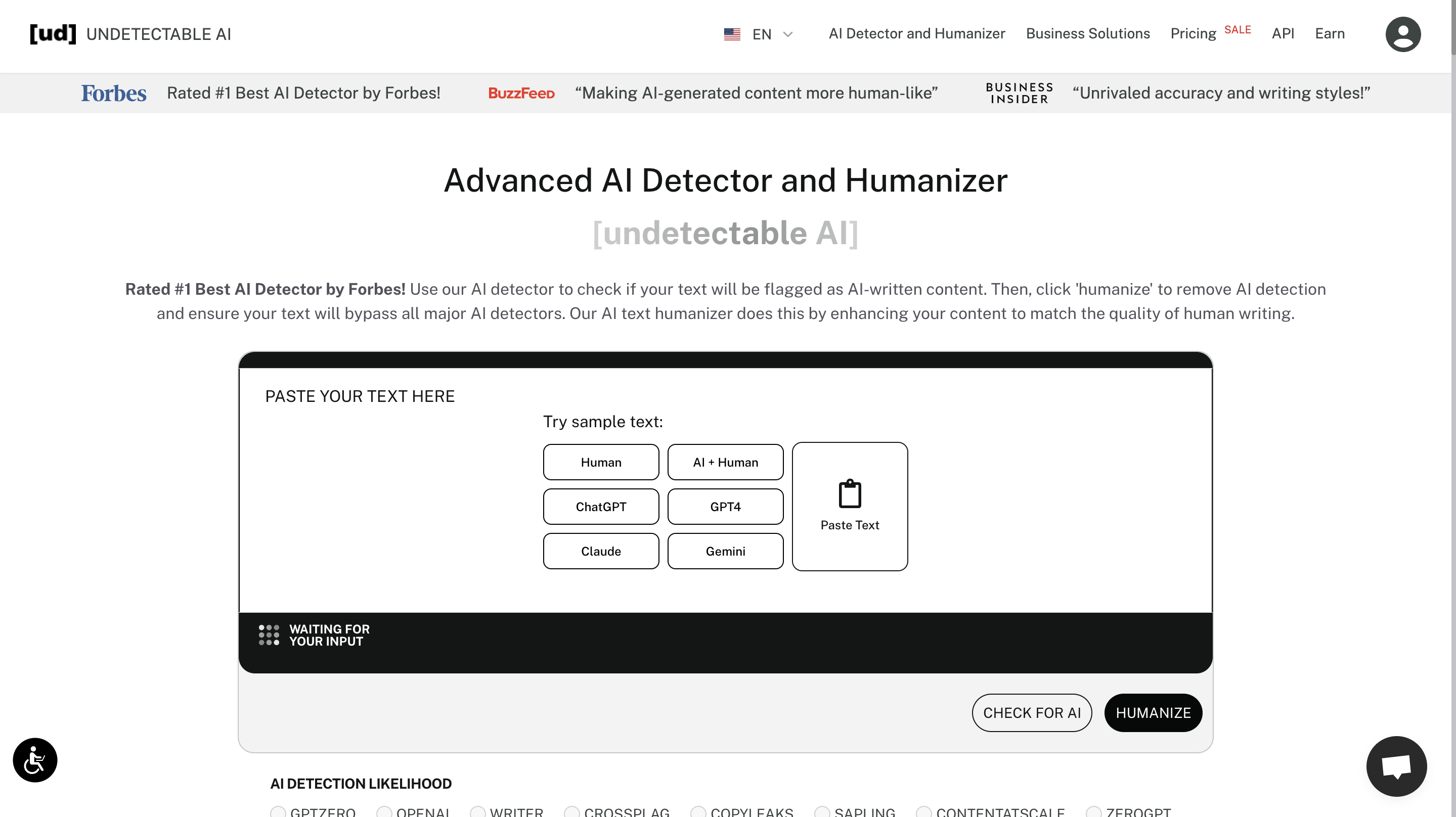
Task: Click the CONTENTATSCALE detector indicator circle
Action: [x=924, y=811]
